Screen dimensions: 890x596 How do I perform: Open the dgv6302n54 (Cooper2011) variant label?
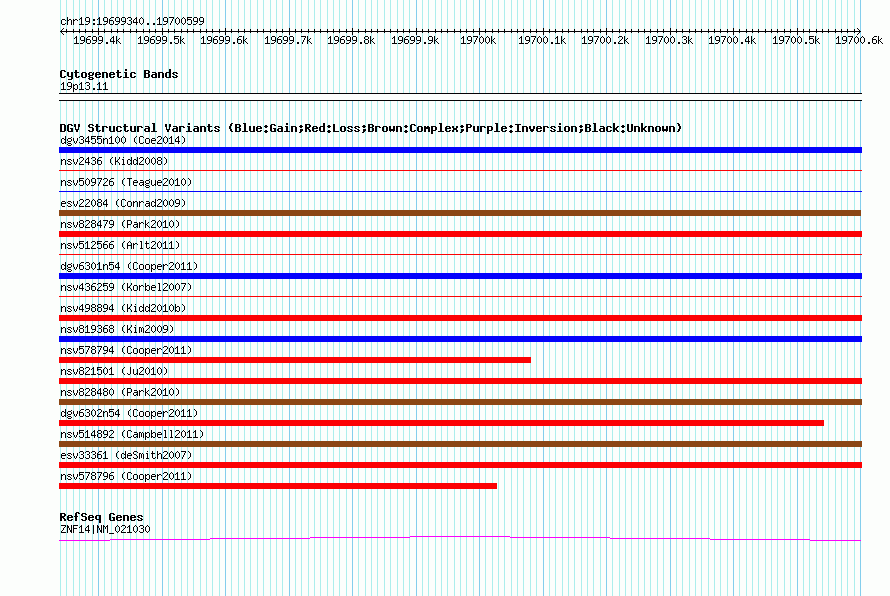tap(129, 413)
